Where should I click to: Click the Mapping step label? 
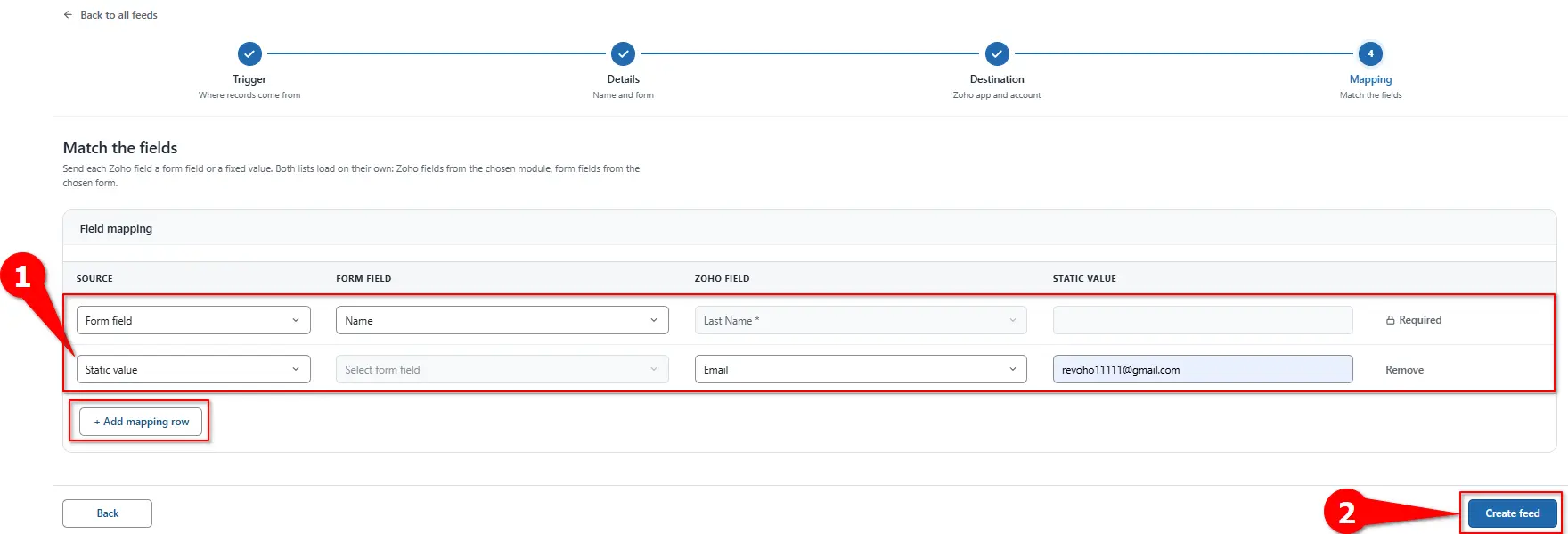(1370, 79)
